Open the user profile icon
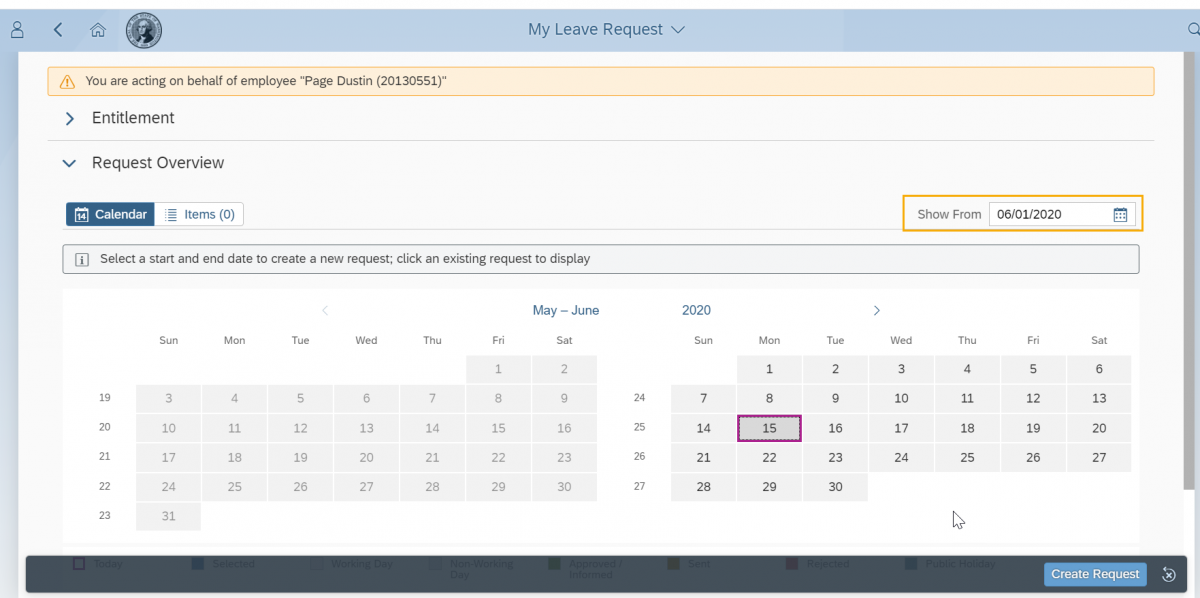1200x598 pixels. [17, 30]
